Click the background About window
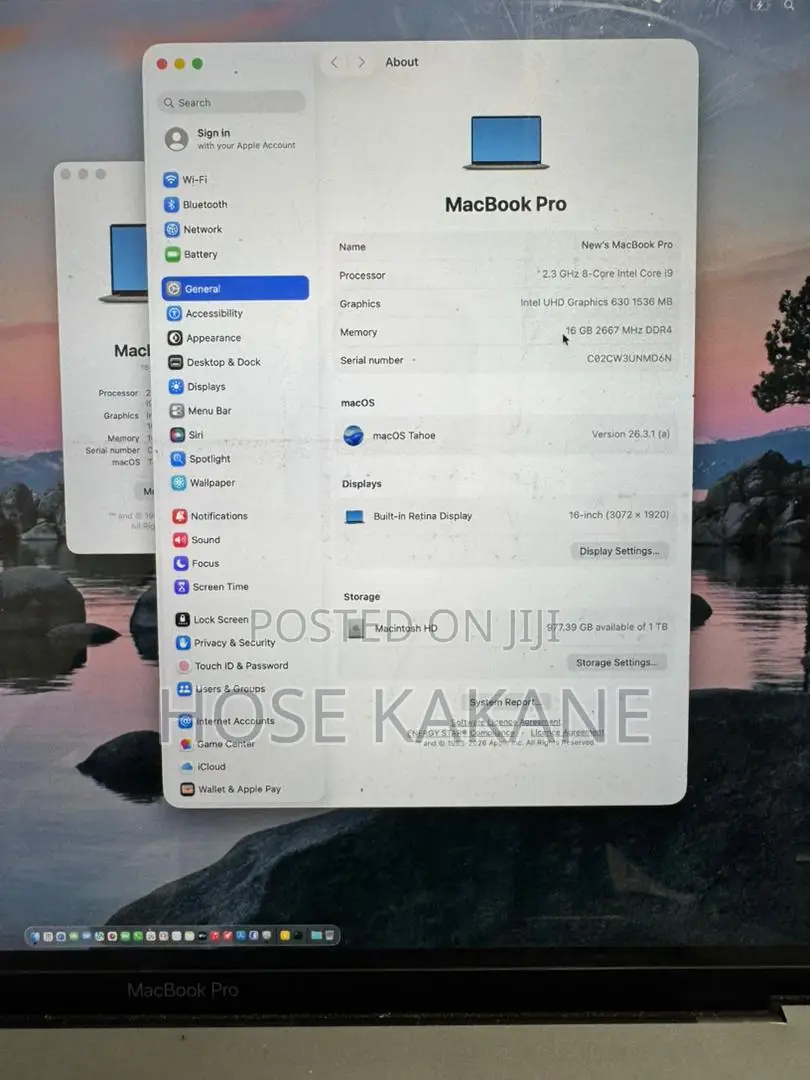The height and width of the screenshot is (1080, 810). coord(103,358)
